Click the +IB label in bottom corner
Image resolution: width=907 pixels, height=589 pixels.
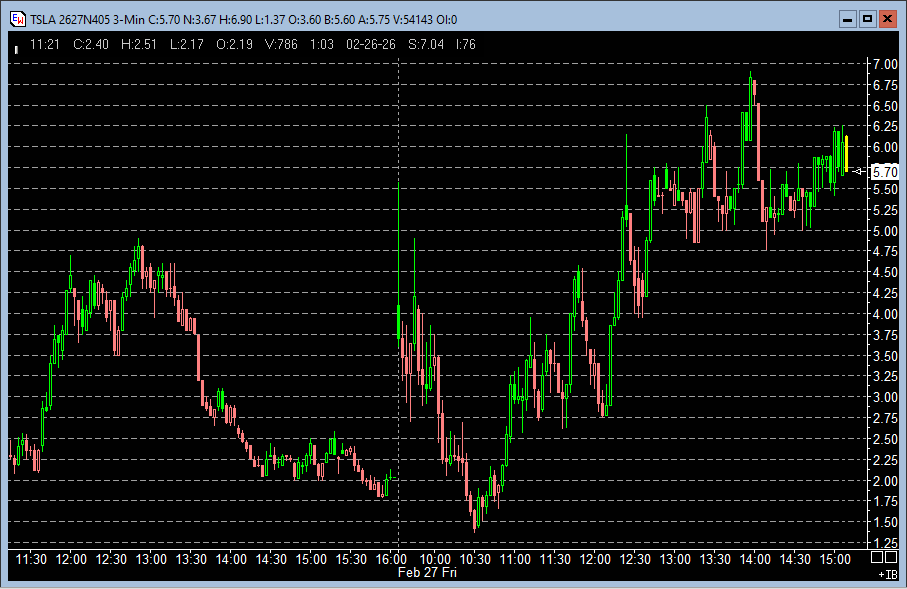click(887, 575)
